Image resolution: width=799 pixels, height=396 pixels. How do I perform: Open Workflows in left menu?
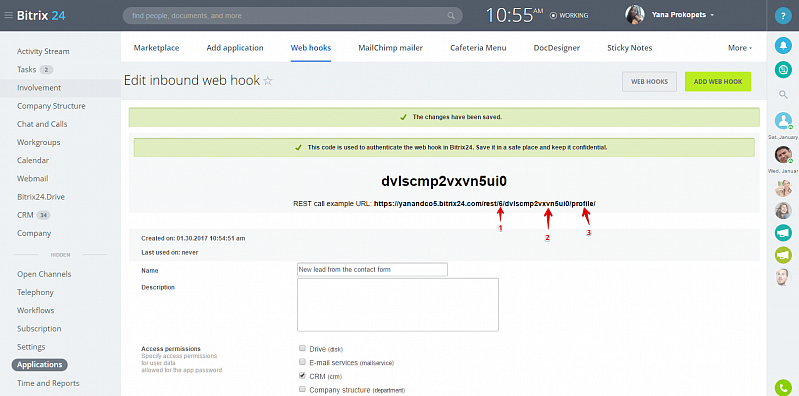pos(35,310)
